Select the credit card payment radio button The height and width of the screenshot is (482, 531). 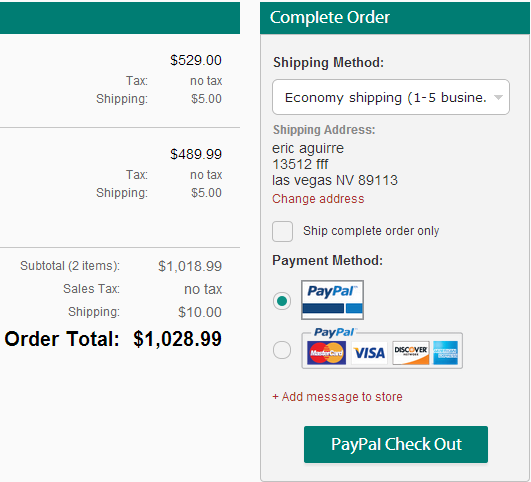tap(282, 350)
